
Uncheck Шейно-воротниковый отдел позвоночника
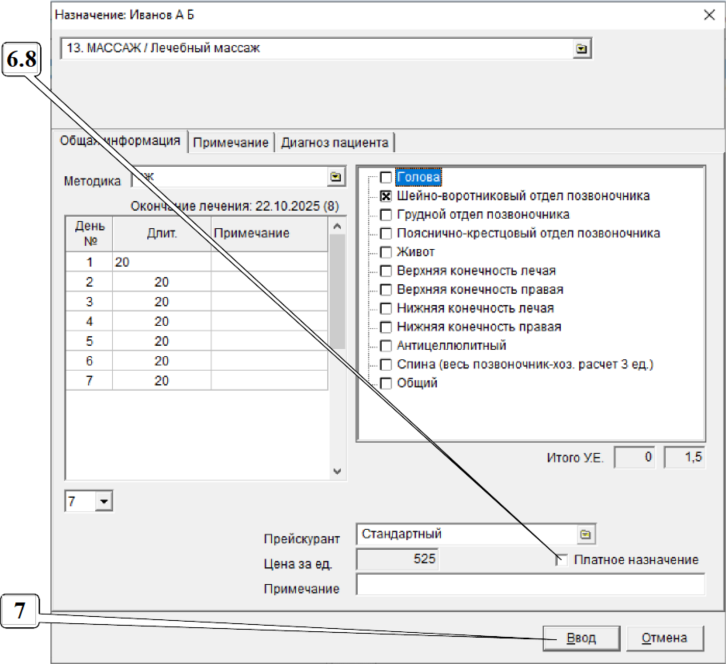(386, 197)
